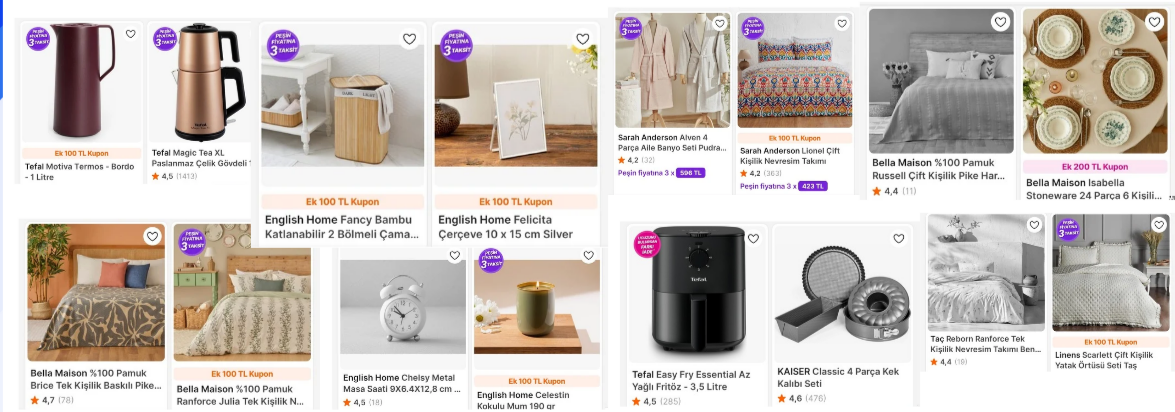Image resolution: width=1175 pixels, height=412 pixels.
Task: Open the Tefal Easy Fry Essential product title
Action: (x=690, y=380)
